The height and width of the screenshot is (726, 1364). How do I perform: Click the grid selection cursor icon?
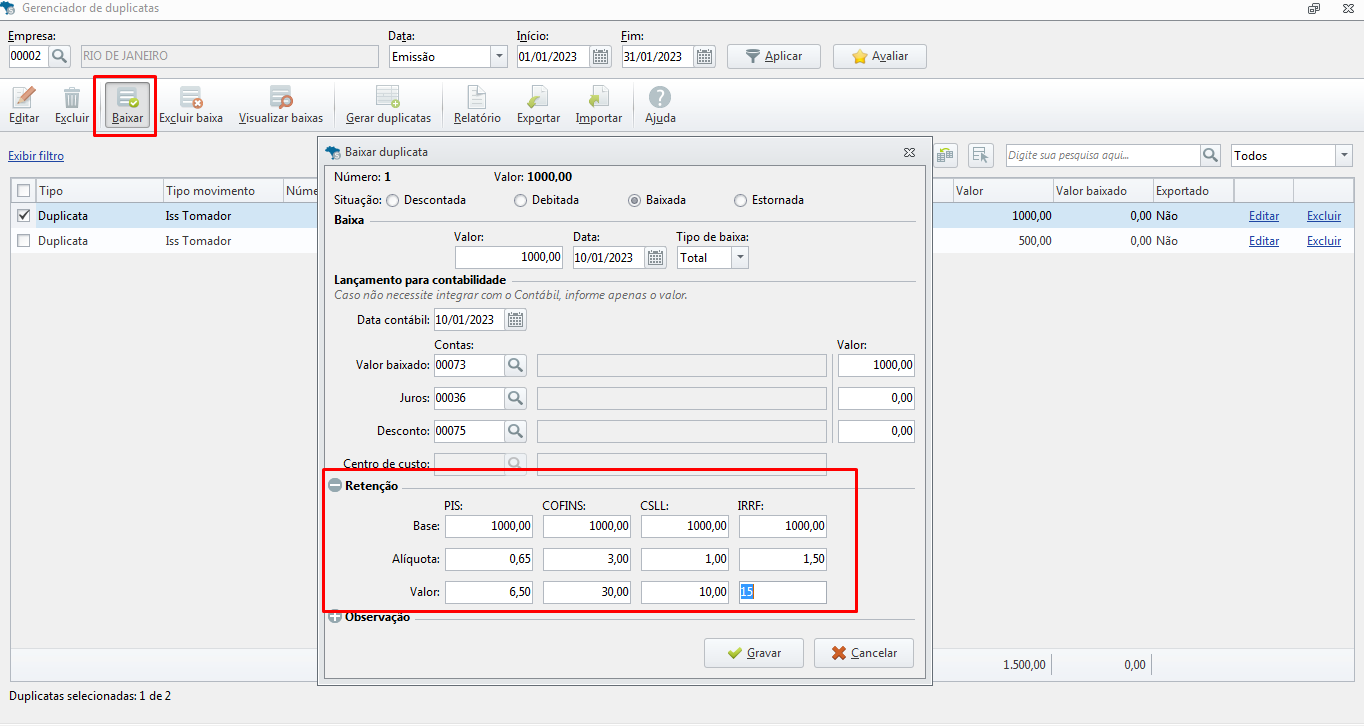pos(980,155)
